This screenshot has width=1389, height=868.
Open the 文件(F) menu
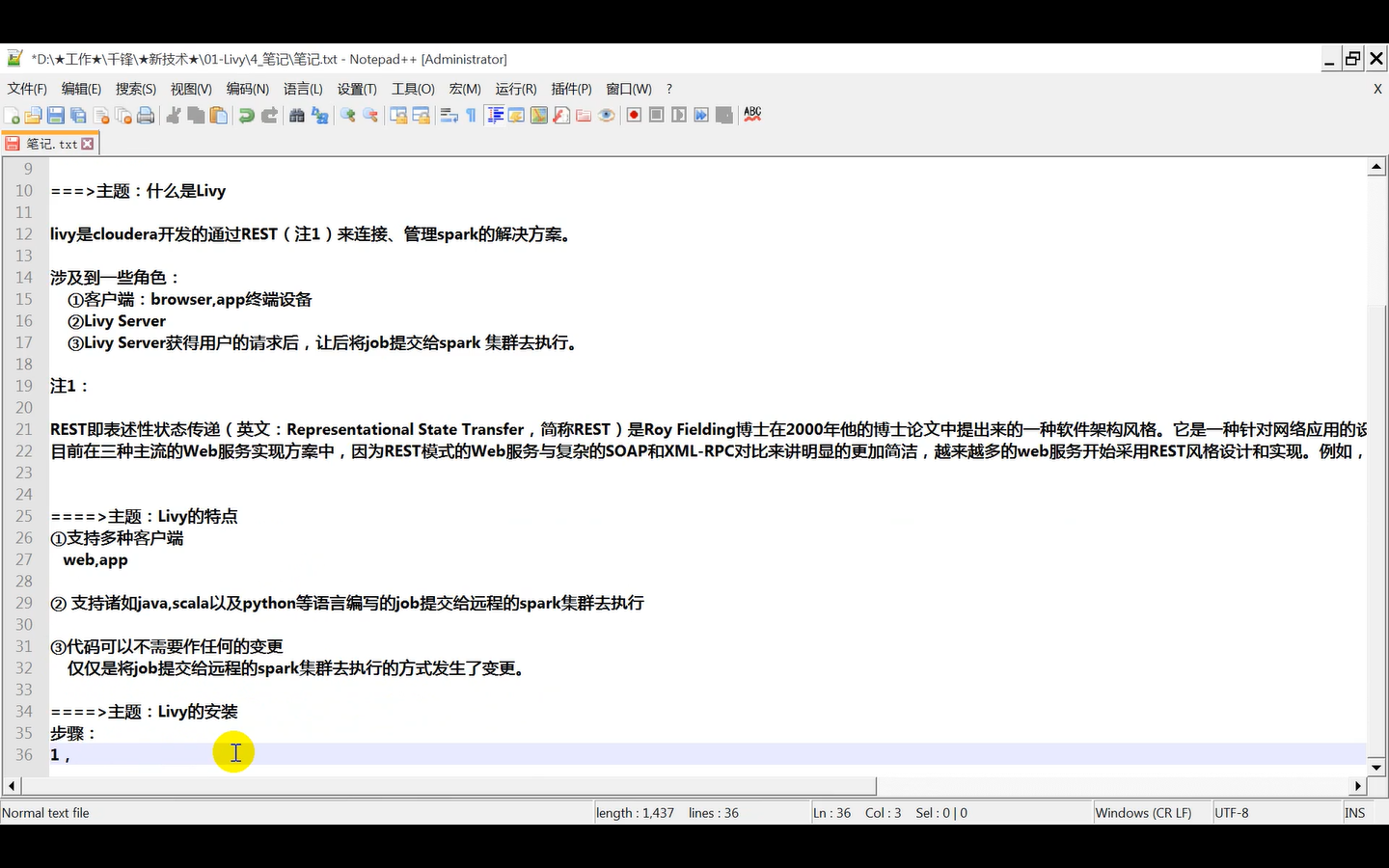(27, 89)
